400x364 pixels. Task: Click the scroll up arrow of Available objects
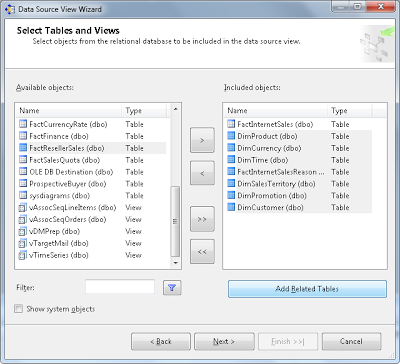175,109
